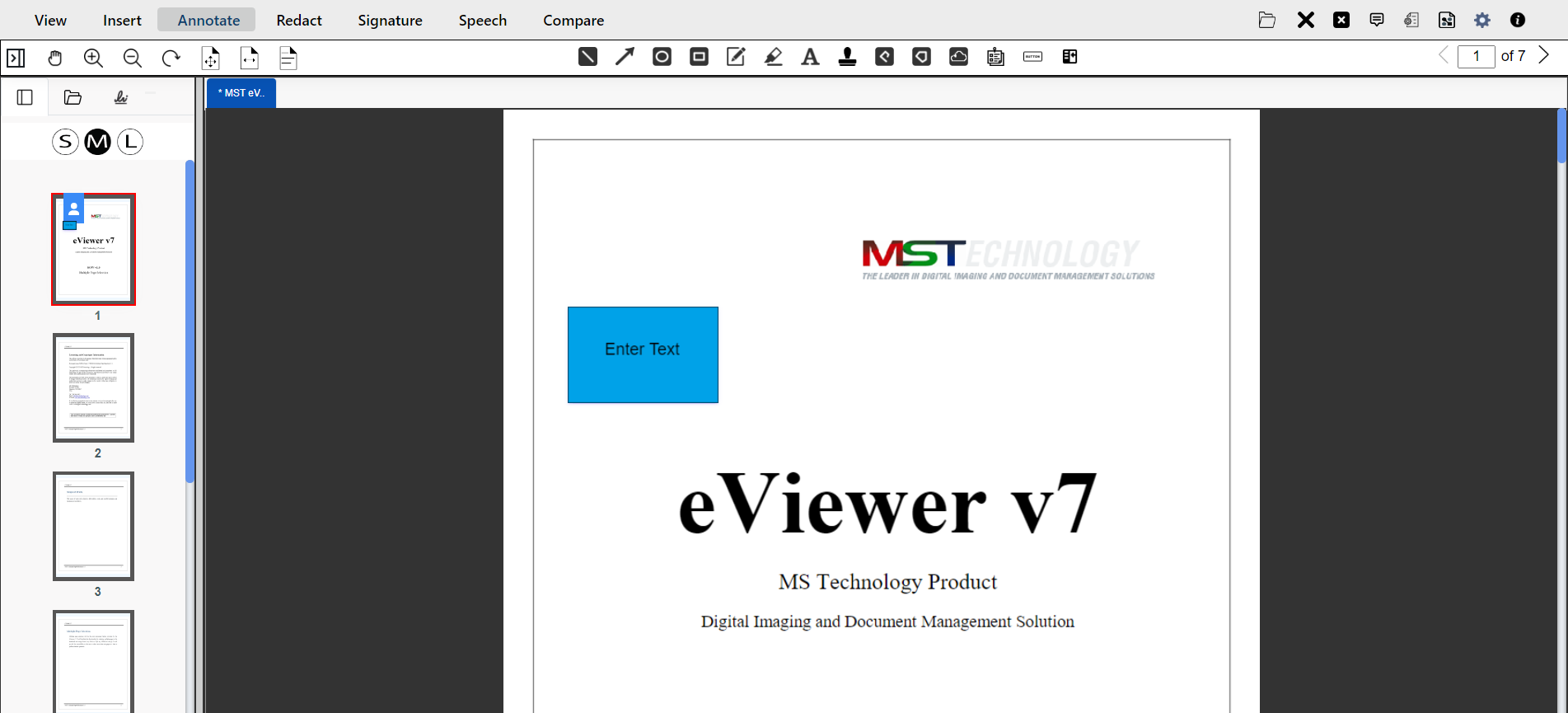Screen dimensions: 1568x713
Task: Go to previous page arrow
Action: (x=1443, y=55)
